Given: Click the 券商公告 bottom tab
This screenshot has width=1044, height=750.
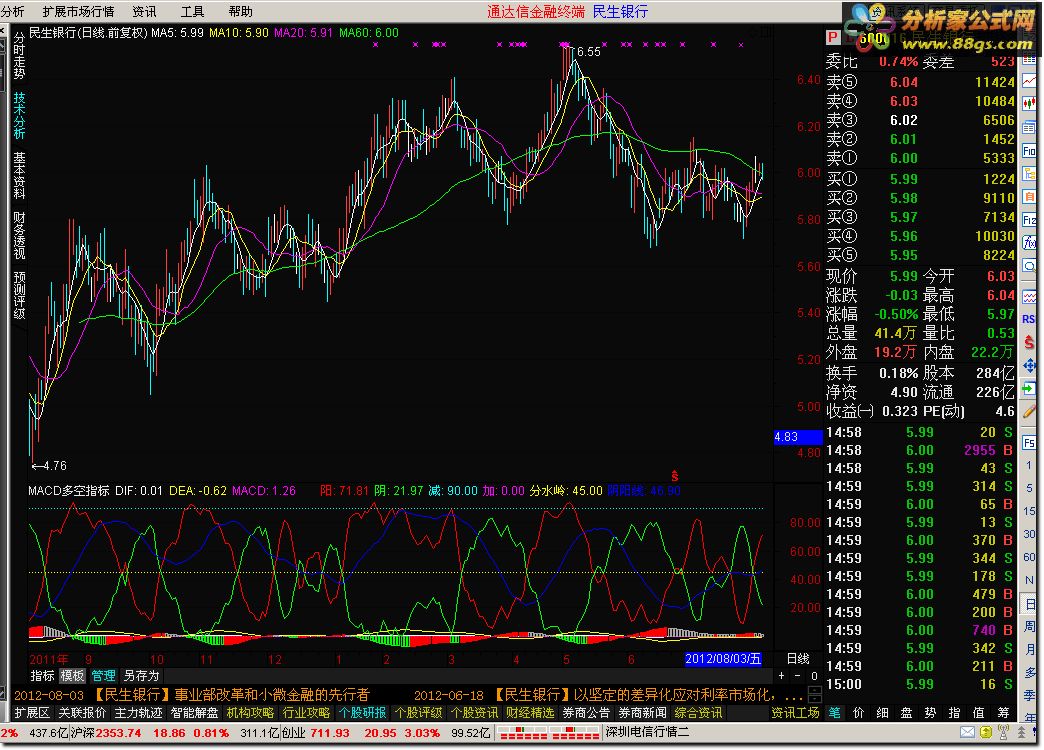Looking at the screenshot, I should [586, 713].
